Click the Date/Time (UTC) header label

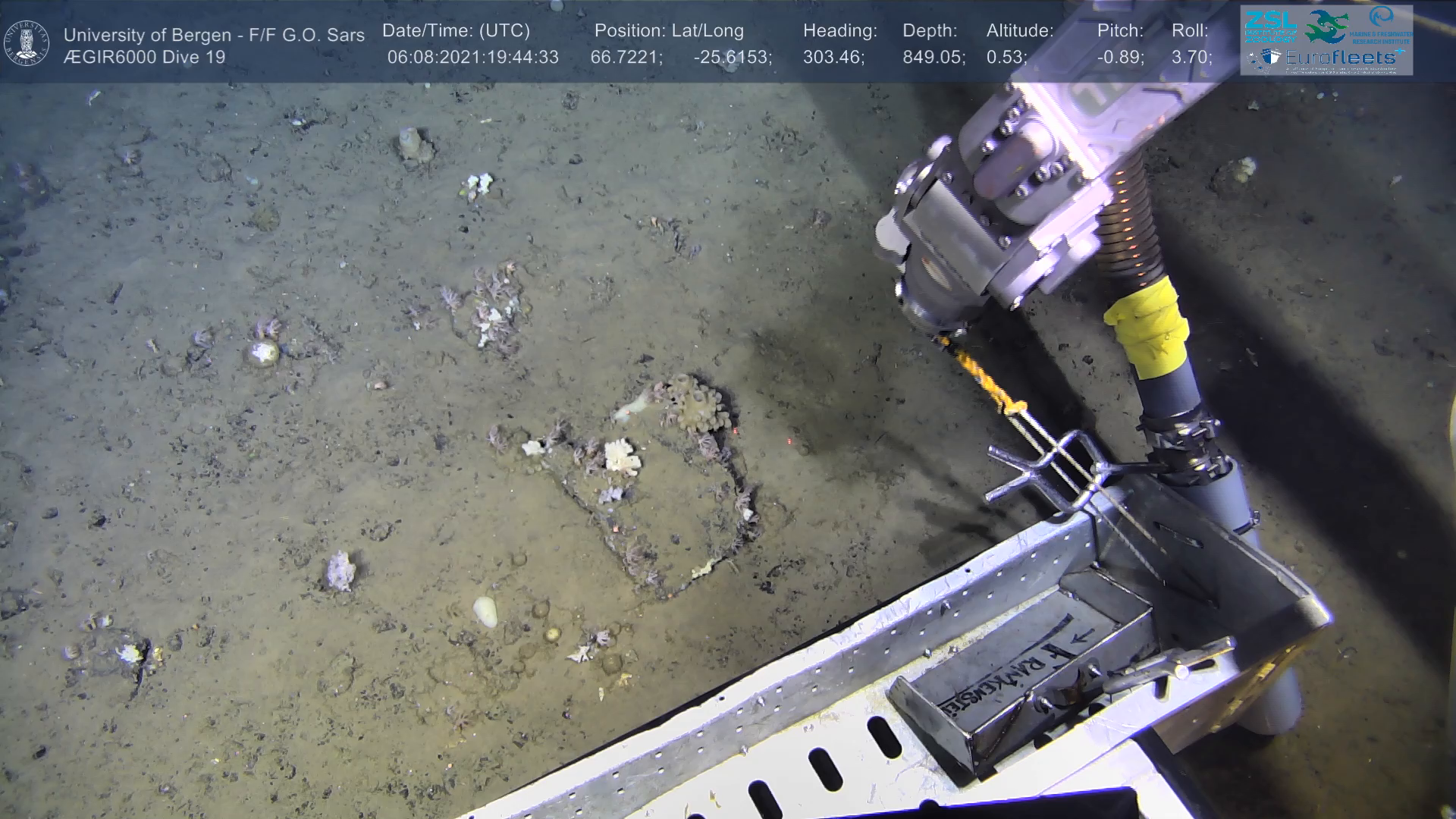(456, 31)
